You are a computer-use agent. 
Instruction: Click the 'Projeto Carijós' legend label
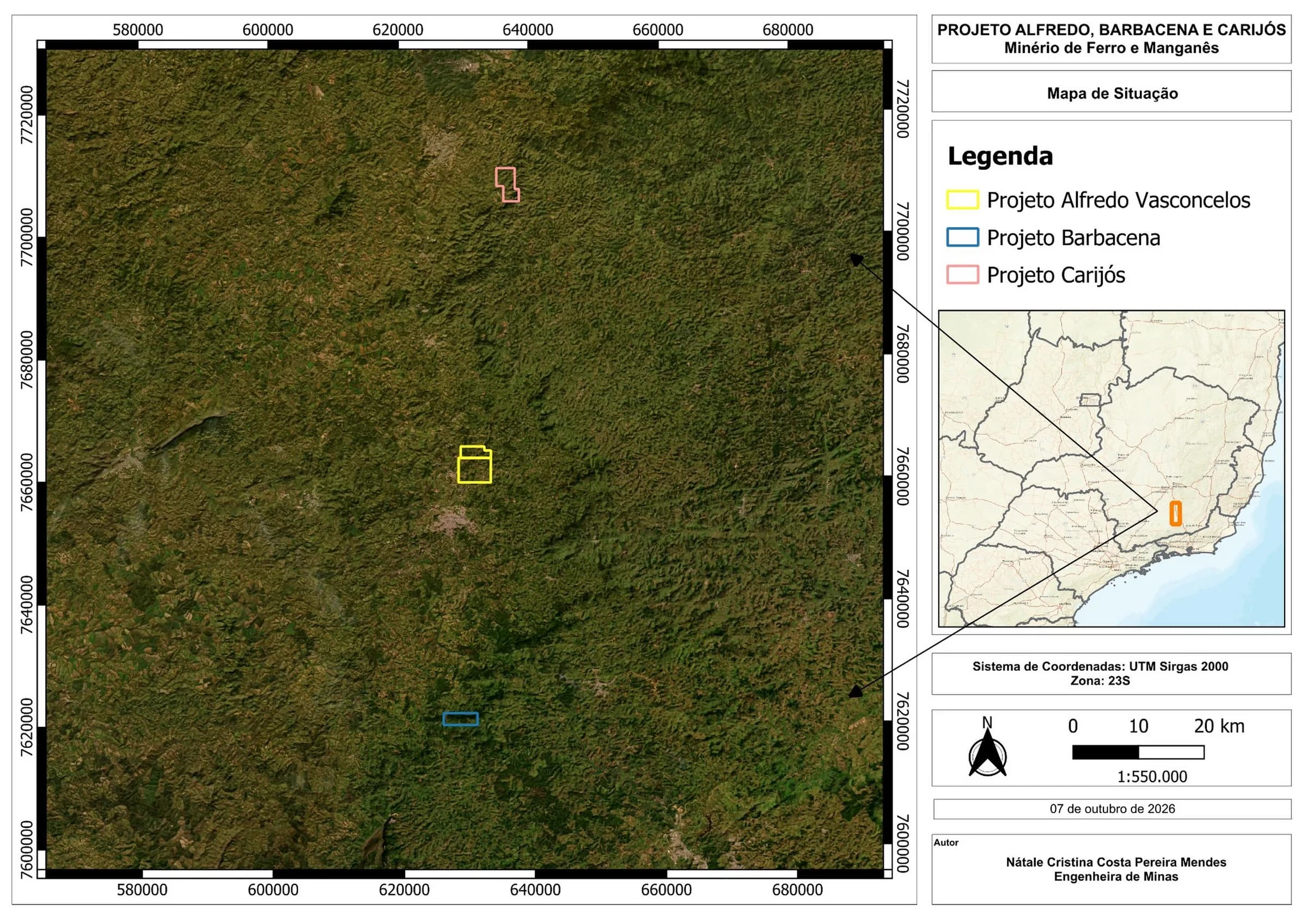click(1056, 276)
